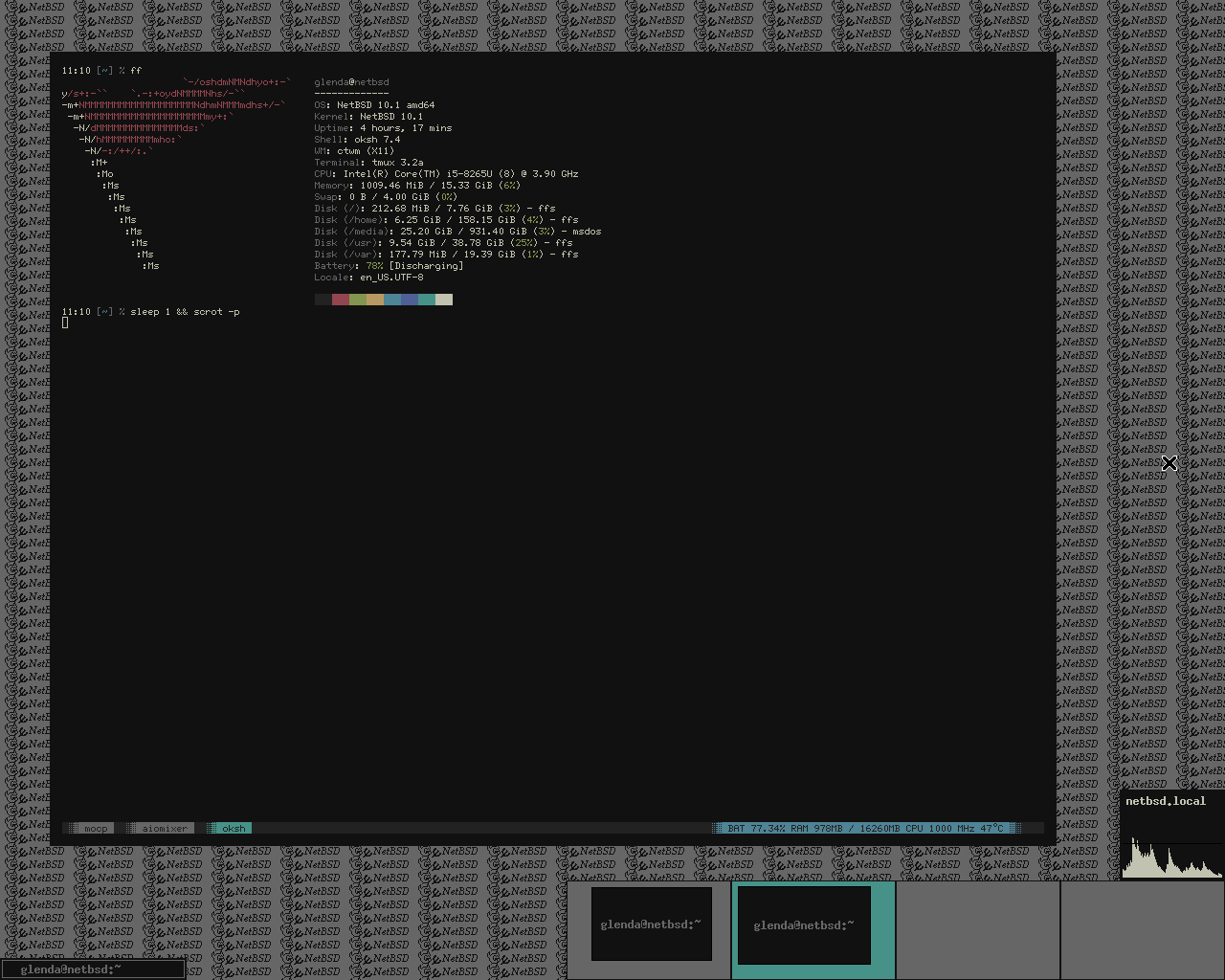The image size is (1225, 980).
Task: Click the 'sleep 1 && scrot -p' command
Action: coord(185,312)
